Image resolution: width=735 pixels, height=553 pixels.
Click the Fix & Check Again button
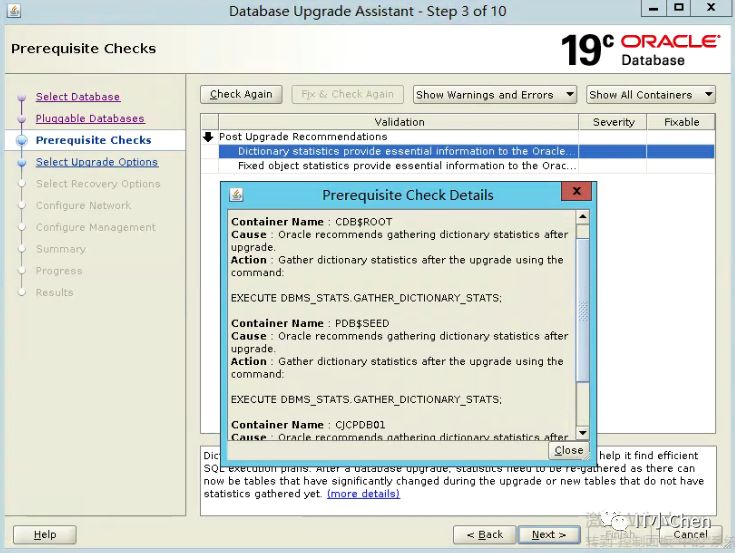(x=347, y=94)
